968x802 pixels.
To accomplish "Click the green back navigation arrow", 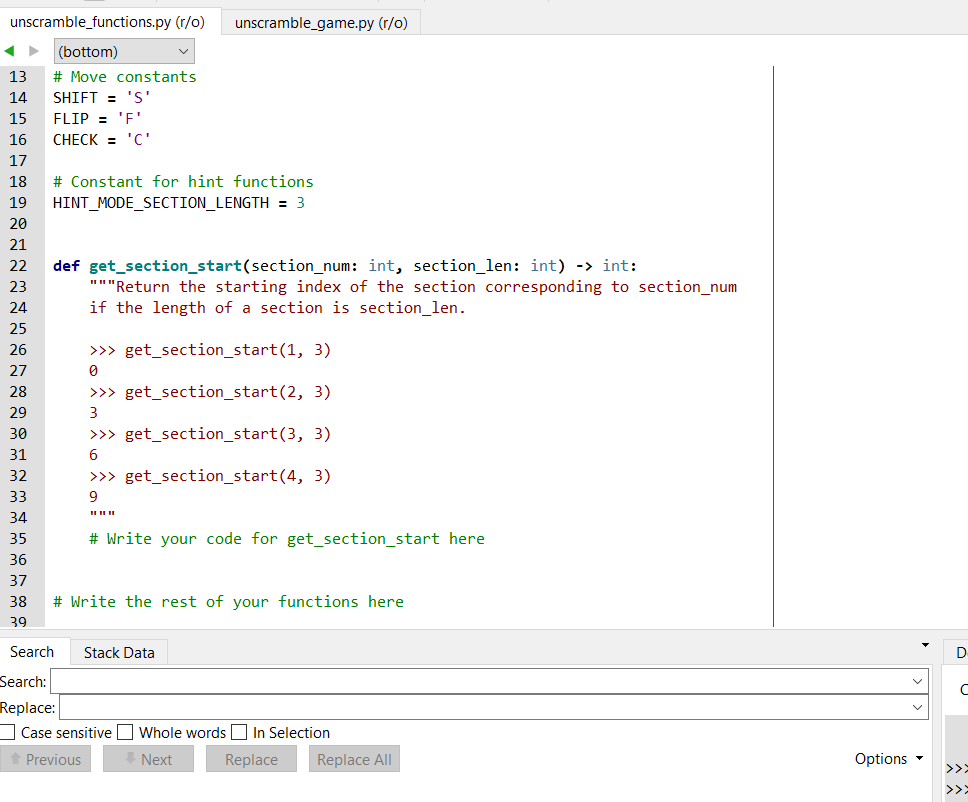I will pos(11,50).
